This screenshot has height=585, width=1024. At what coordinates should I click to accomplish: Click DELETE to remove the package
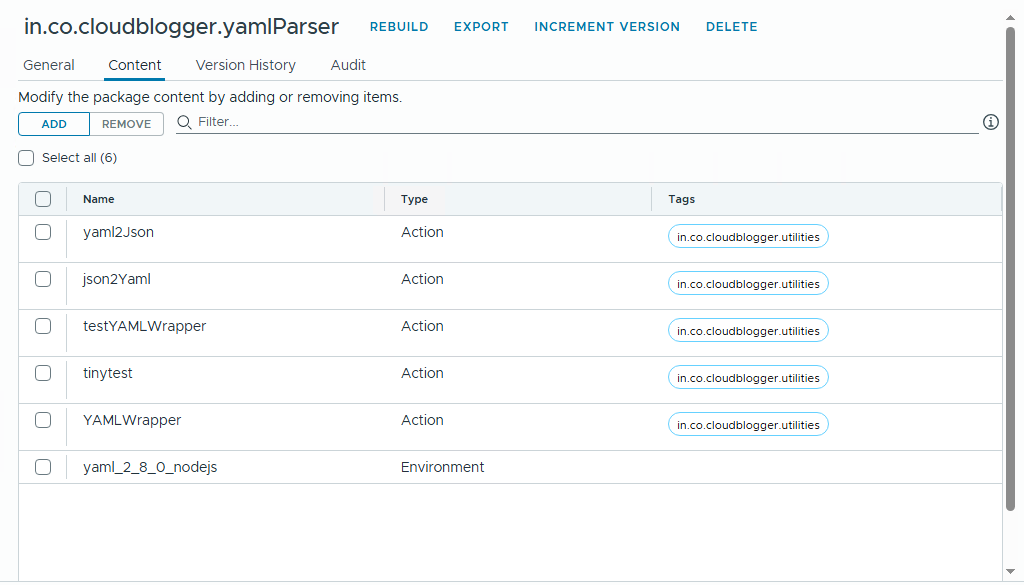point(731,27)
